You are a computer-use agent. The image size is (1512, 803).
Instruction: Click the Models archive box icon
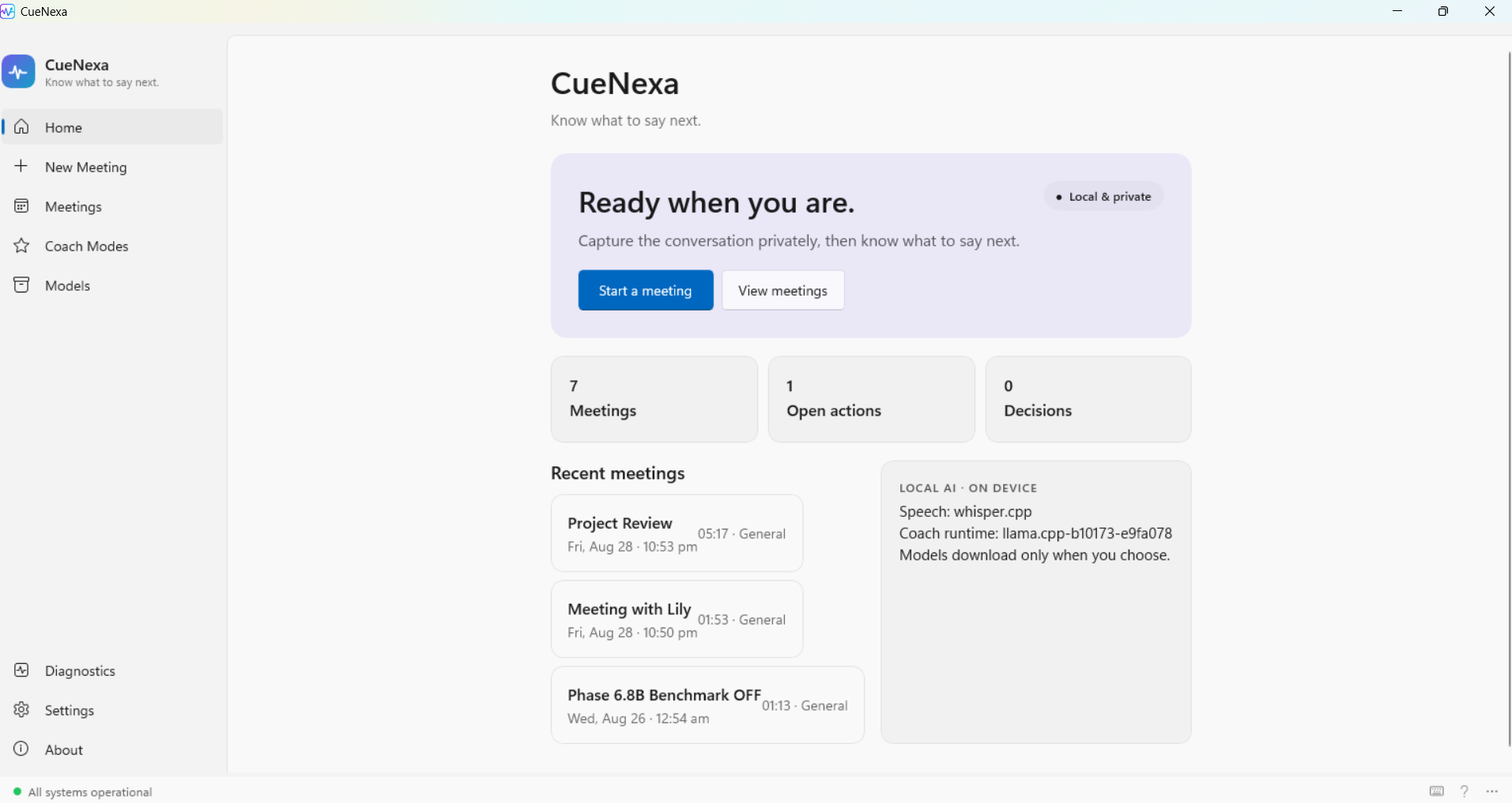point(21,285)
